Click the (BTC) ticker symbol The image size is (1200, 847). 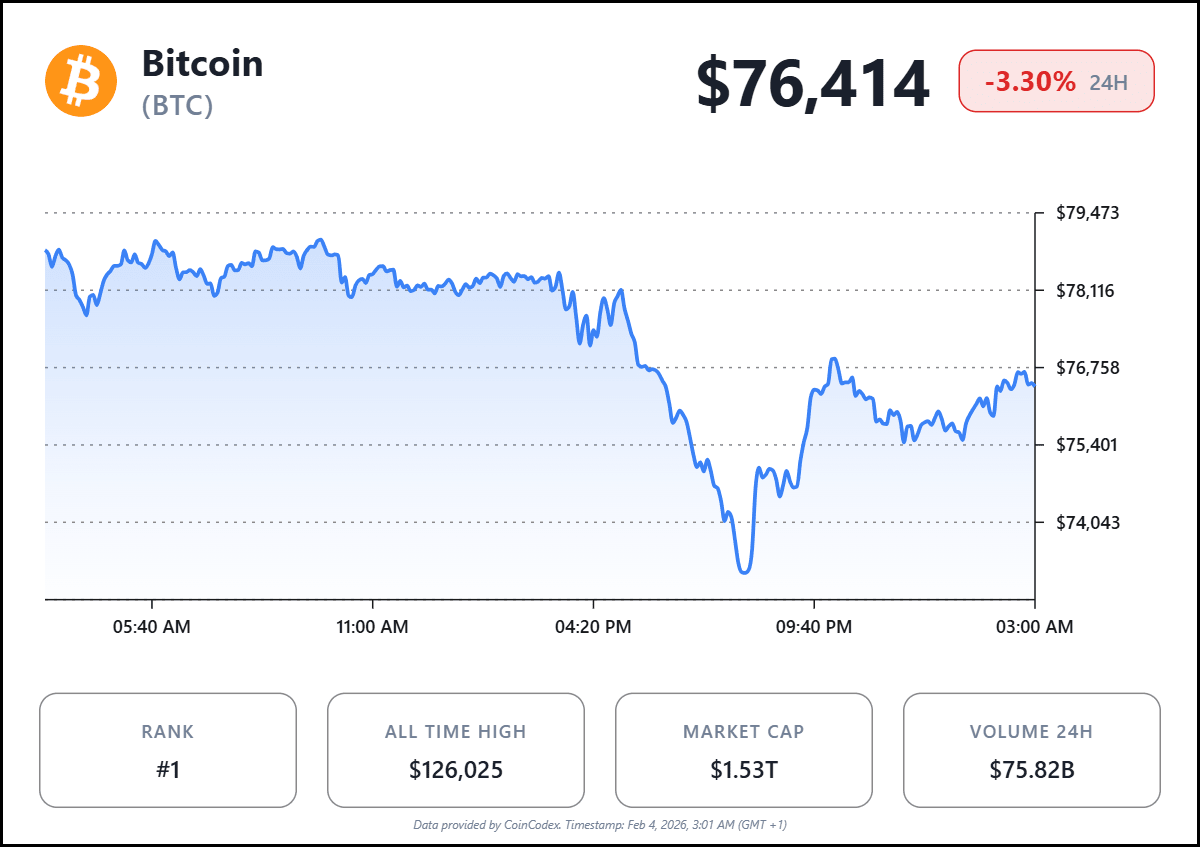pyautogui.click(x=177, y=105)
